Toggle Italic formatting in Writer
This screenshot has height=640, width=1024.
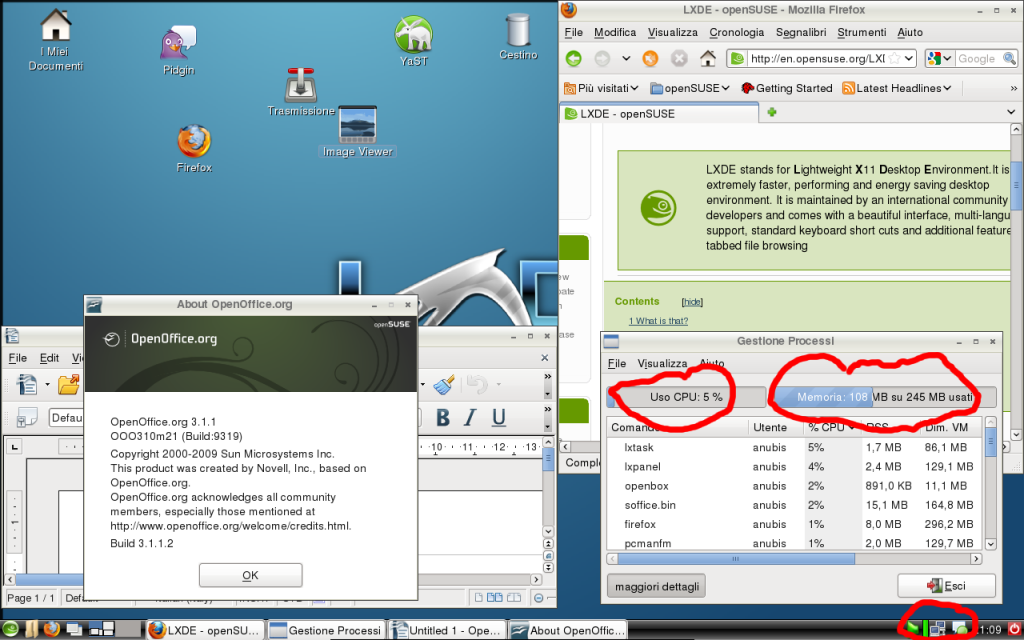[470, 418]
